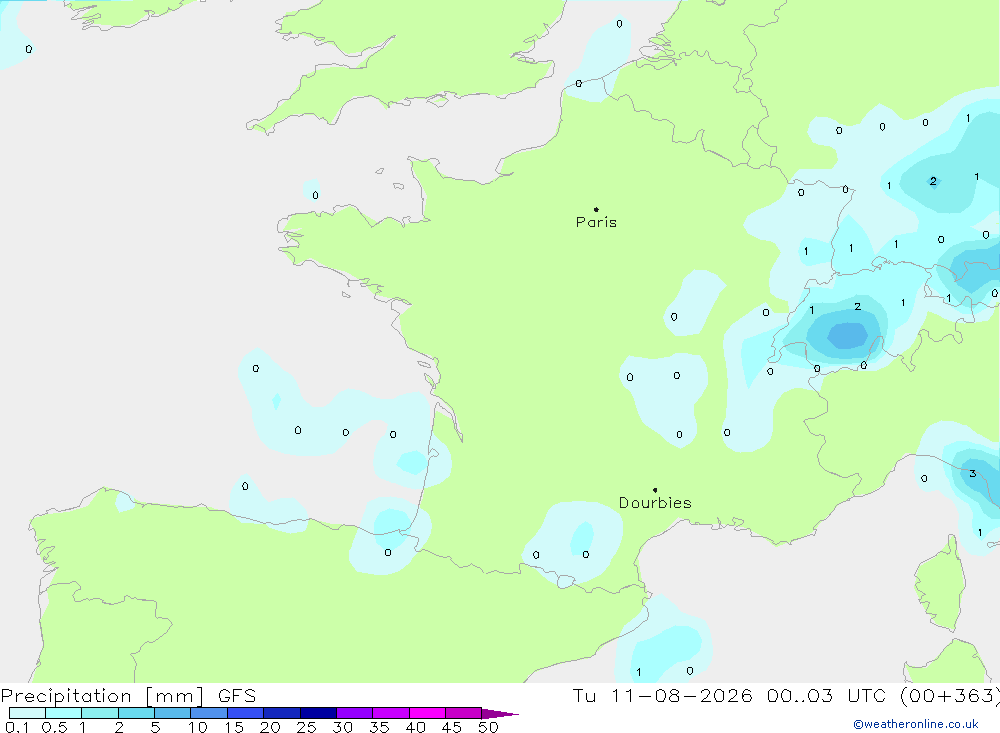Viewport: 1000px width, 733px height.
Task: Click the black dot marker above Dourbies
Action: (x=655, y=490)
